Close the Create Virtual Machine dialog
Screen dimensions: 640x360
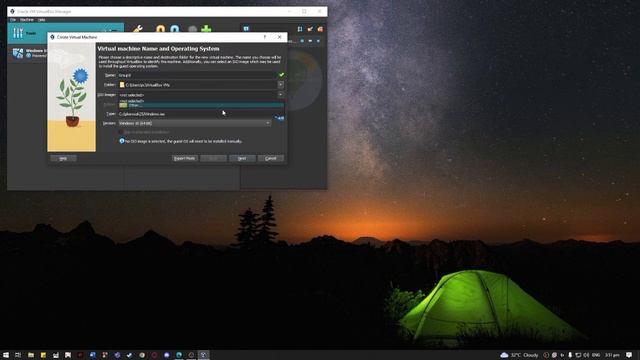(x=280, y=37)
